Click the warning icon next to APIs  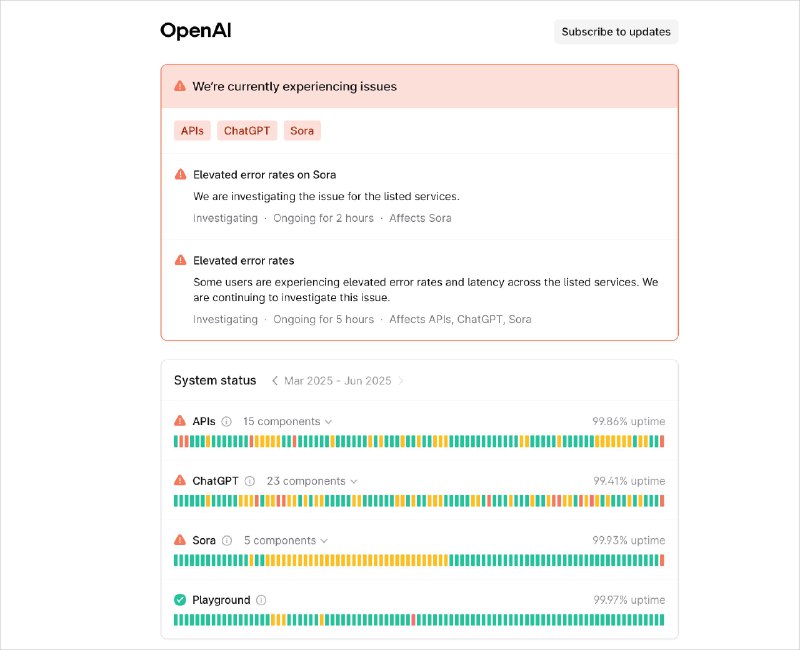[x=179, y=421]
